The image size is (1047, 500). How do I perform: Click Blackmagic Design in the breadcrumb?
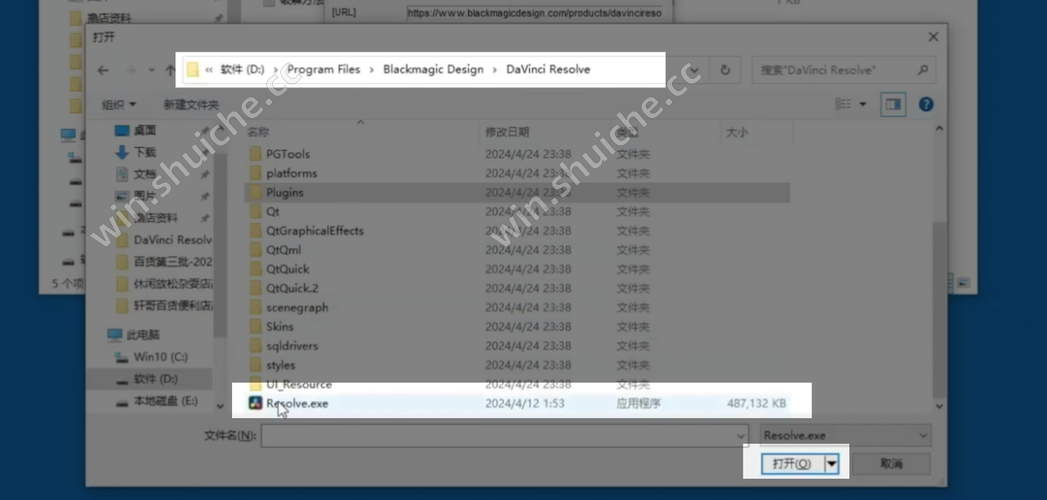(x=433, y=69)
